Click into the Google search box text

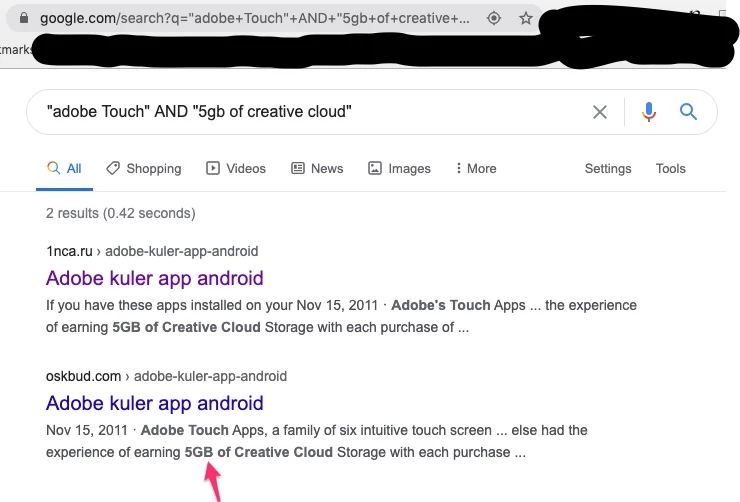pos(199,112)
